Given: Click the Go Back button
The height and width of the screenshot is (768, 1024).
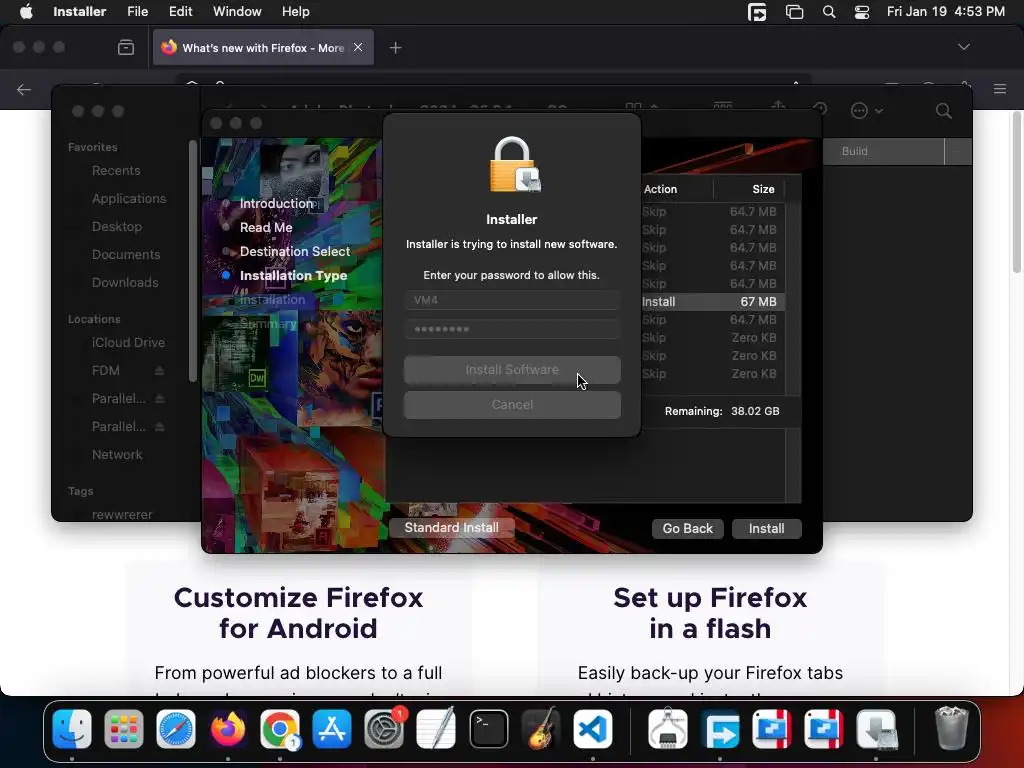Looking at the screenshot, I should [x=688, y=528].
